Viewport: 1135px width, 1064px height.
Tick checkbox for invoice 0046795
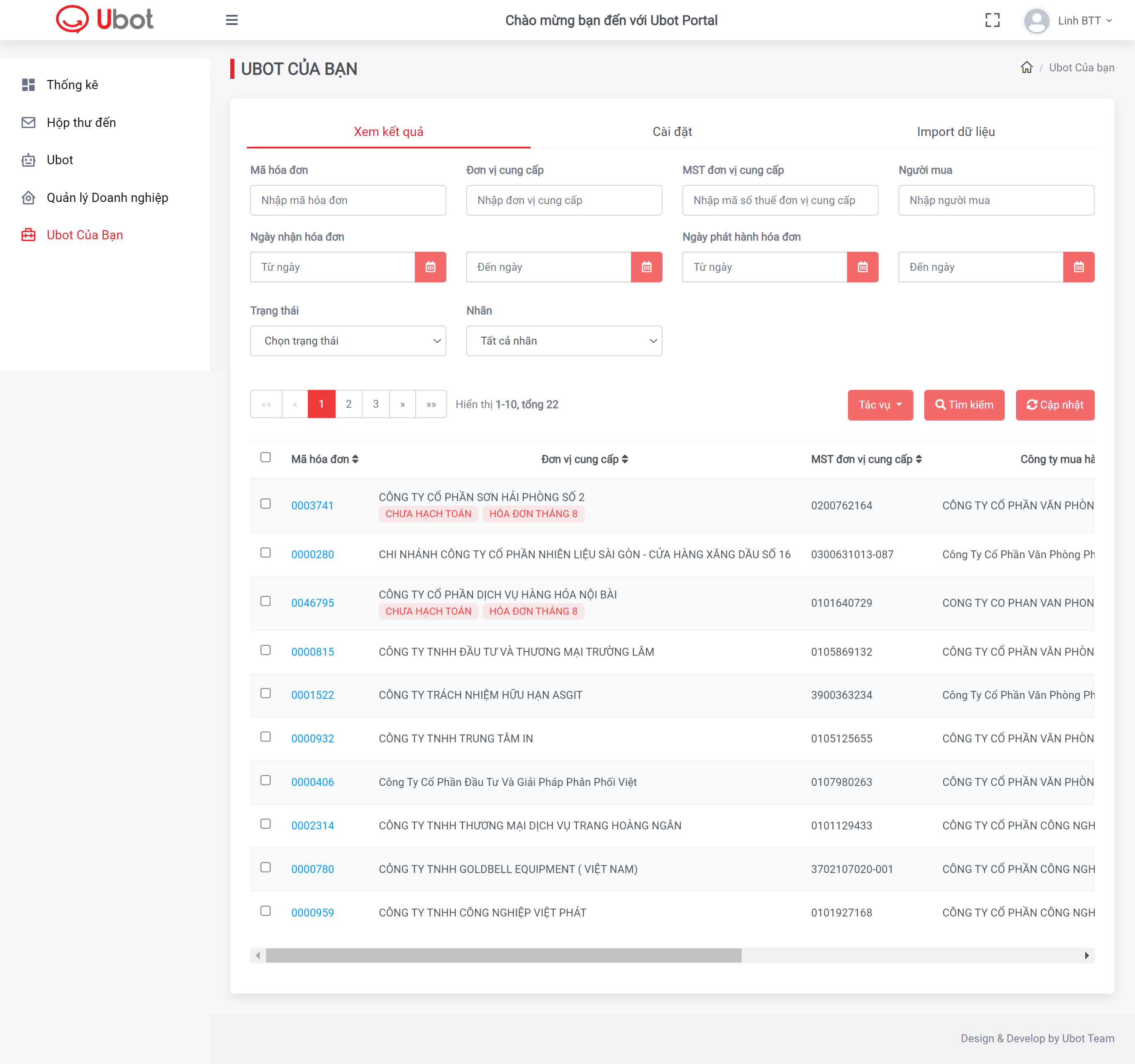(265, 601)
